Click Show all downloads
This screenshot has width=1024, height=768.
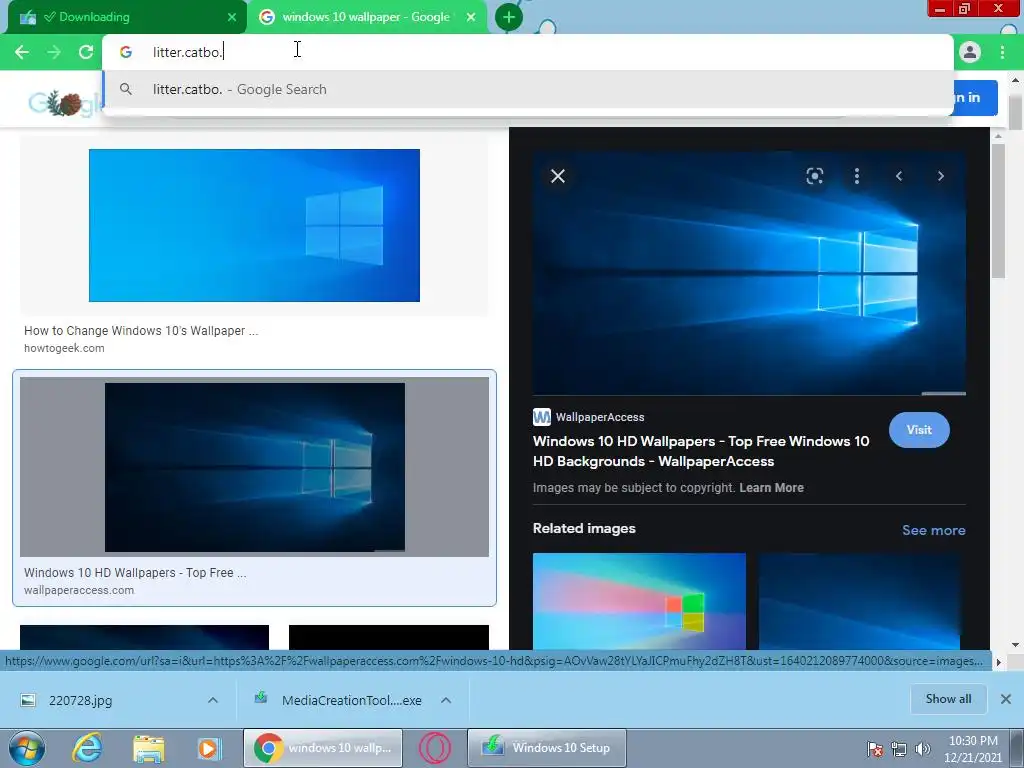(x=948, y=699)
